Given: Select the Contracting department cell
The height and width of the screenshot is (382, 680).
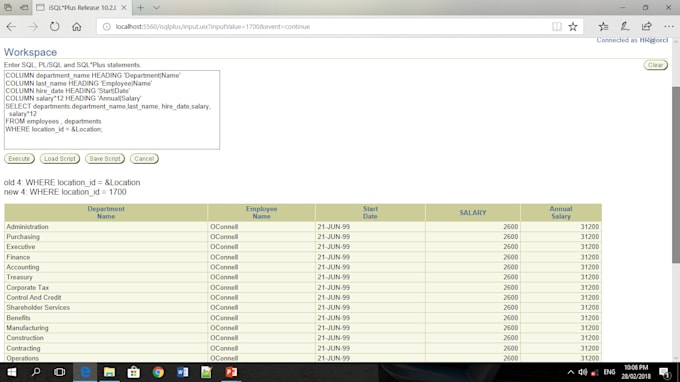Looking at the screenshot, I should 106,348.
